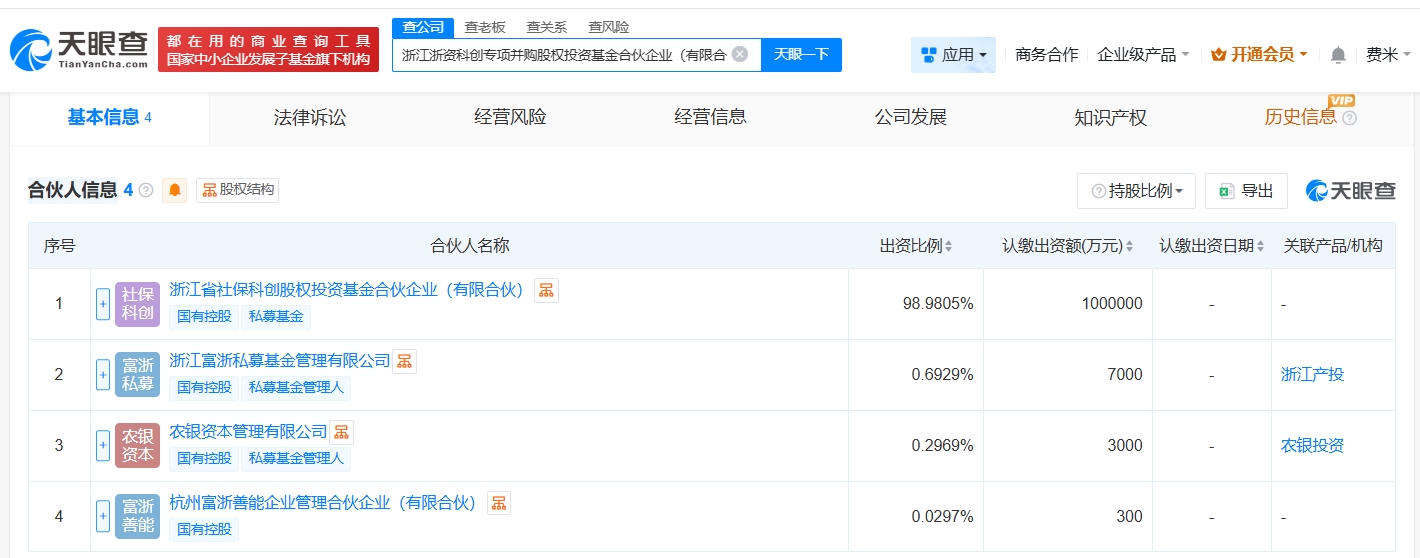The height and width of the screenshot is (558, 1420).
Task: Expand row 1 with plus button
Action: tap(103, 304)
